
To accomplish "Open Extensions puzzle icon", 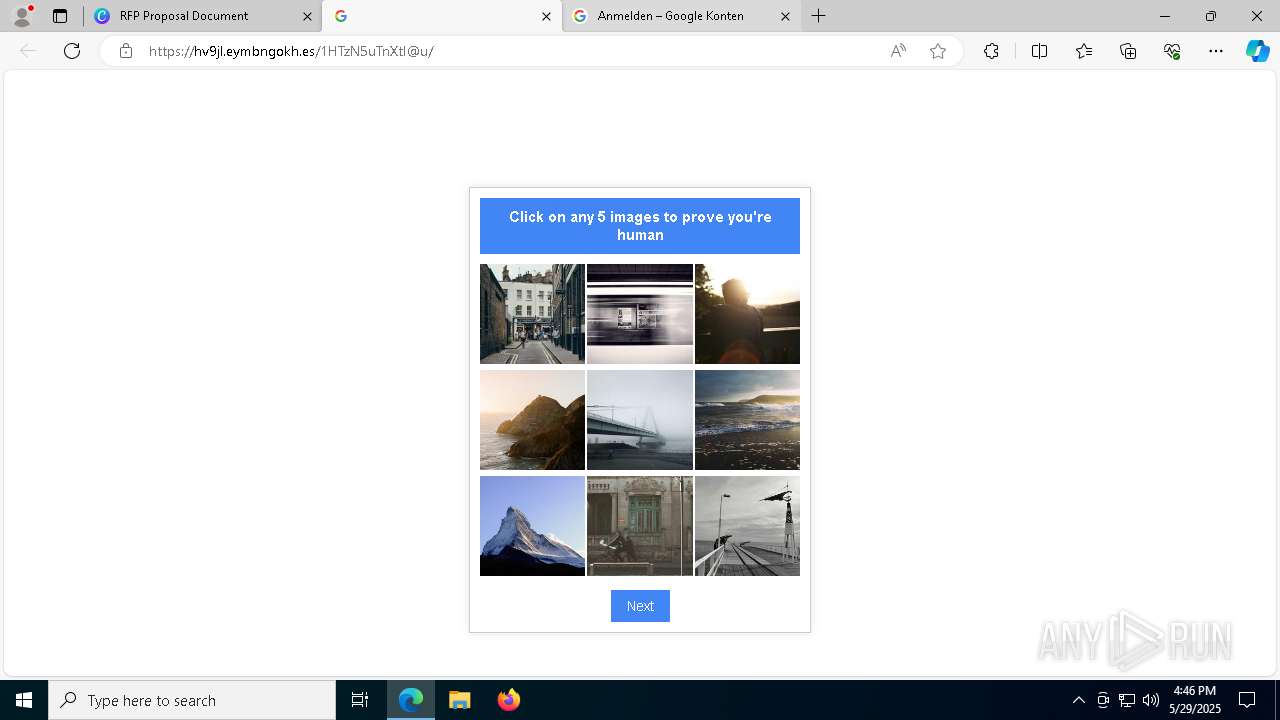I will coord(991,51).
